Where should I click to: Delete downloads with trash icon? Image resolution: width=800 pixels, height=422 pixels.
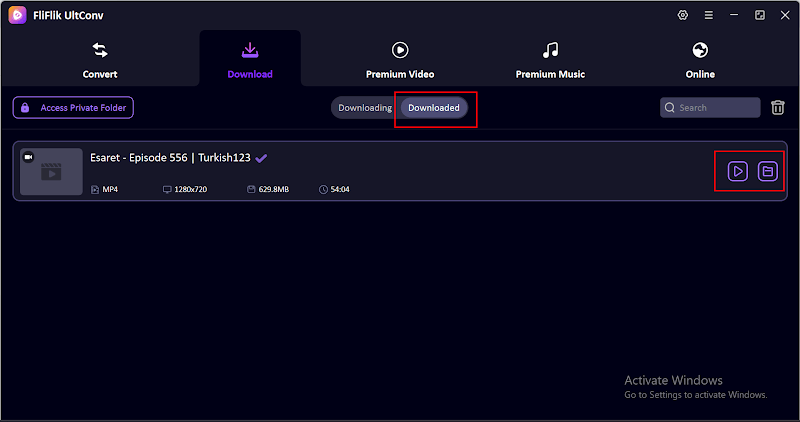click(x=778, y=108)
